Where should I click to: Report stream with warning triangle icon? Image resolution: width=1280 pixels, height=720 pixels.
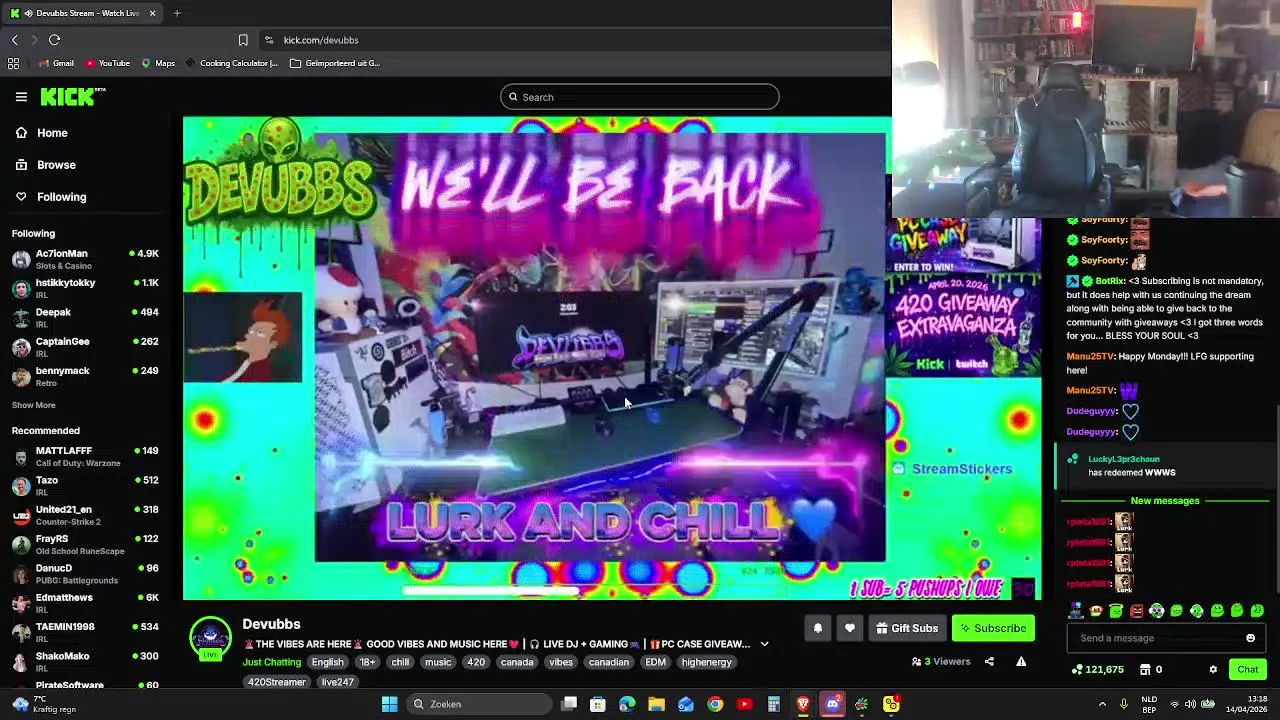click(x=1021, y=661)
